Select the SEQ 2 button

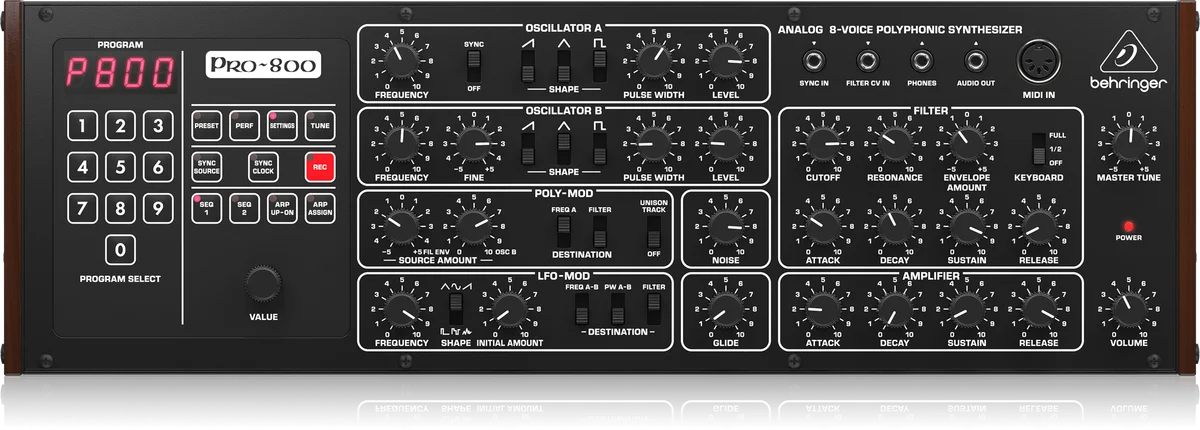point(244,209)
